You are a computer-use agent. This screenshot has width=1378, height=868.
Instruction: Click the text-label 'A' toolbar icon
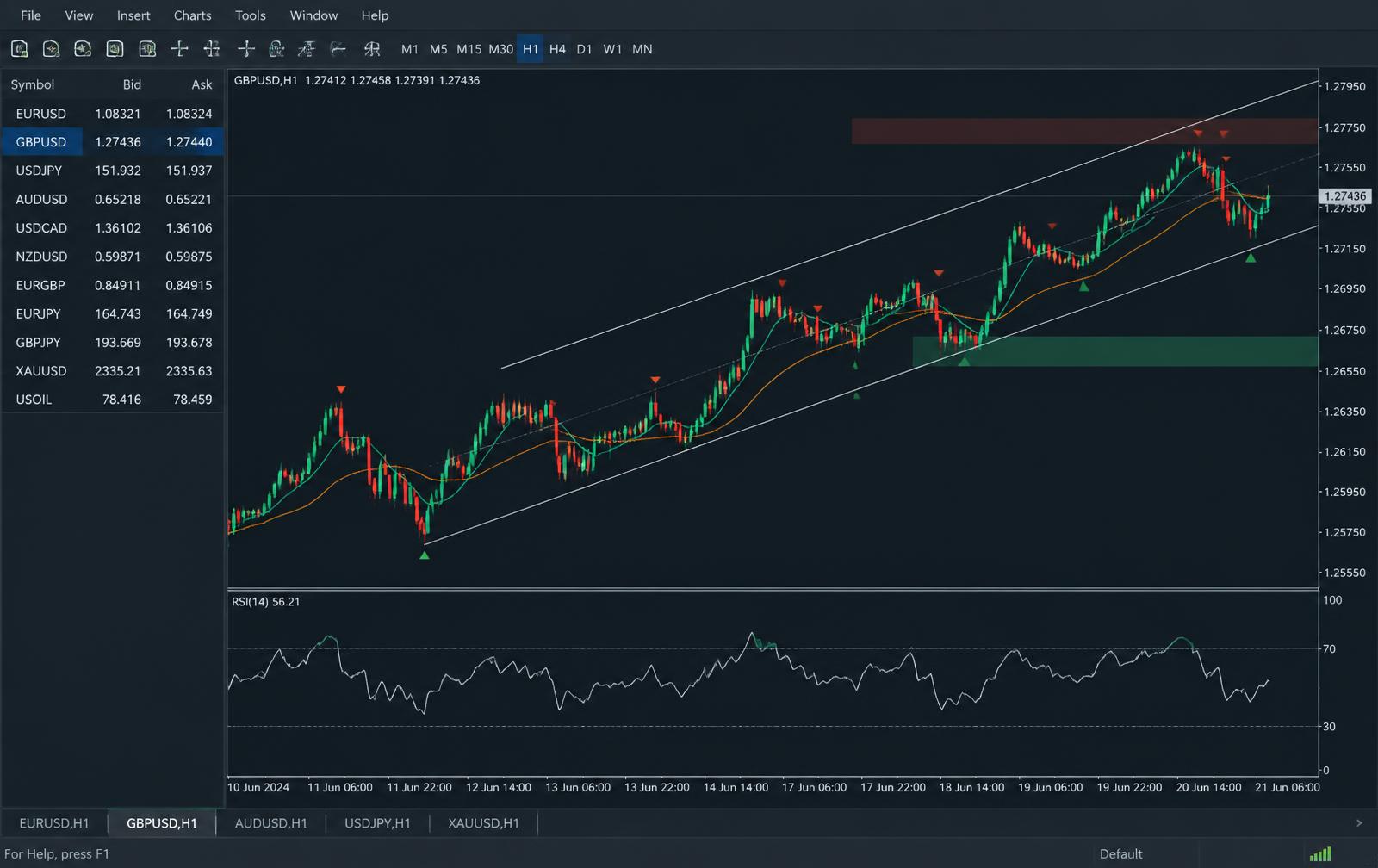coord(307,49)
